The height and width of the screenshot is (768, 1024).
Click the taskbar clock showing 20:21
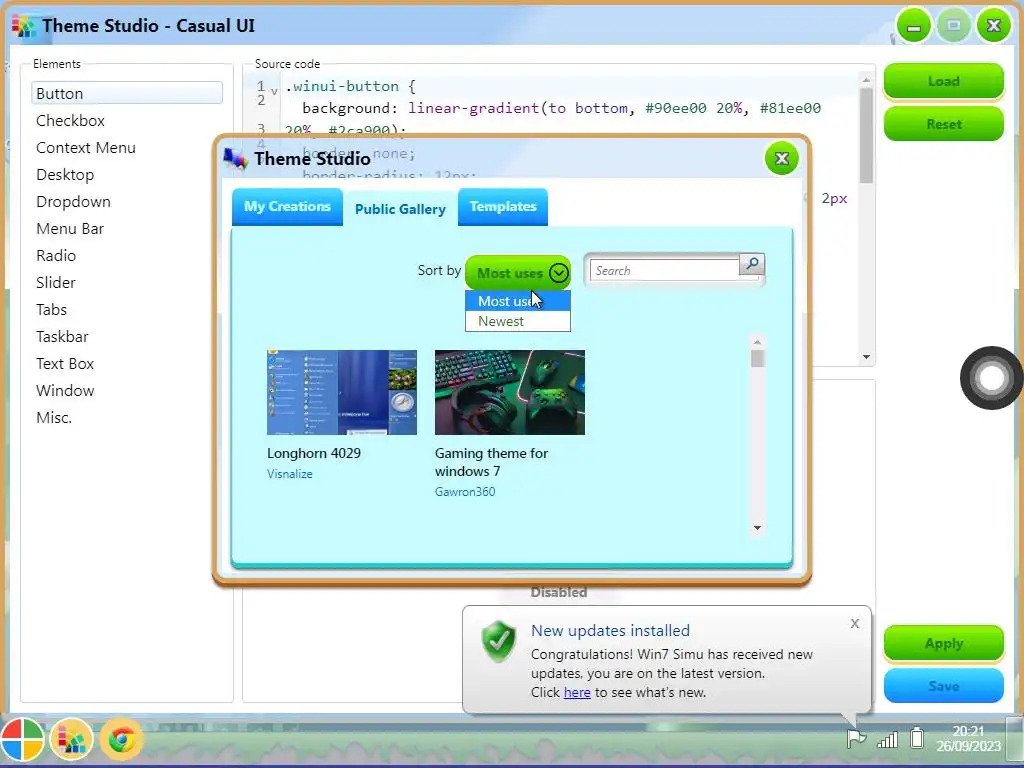click(x=968, y=739)
